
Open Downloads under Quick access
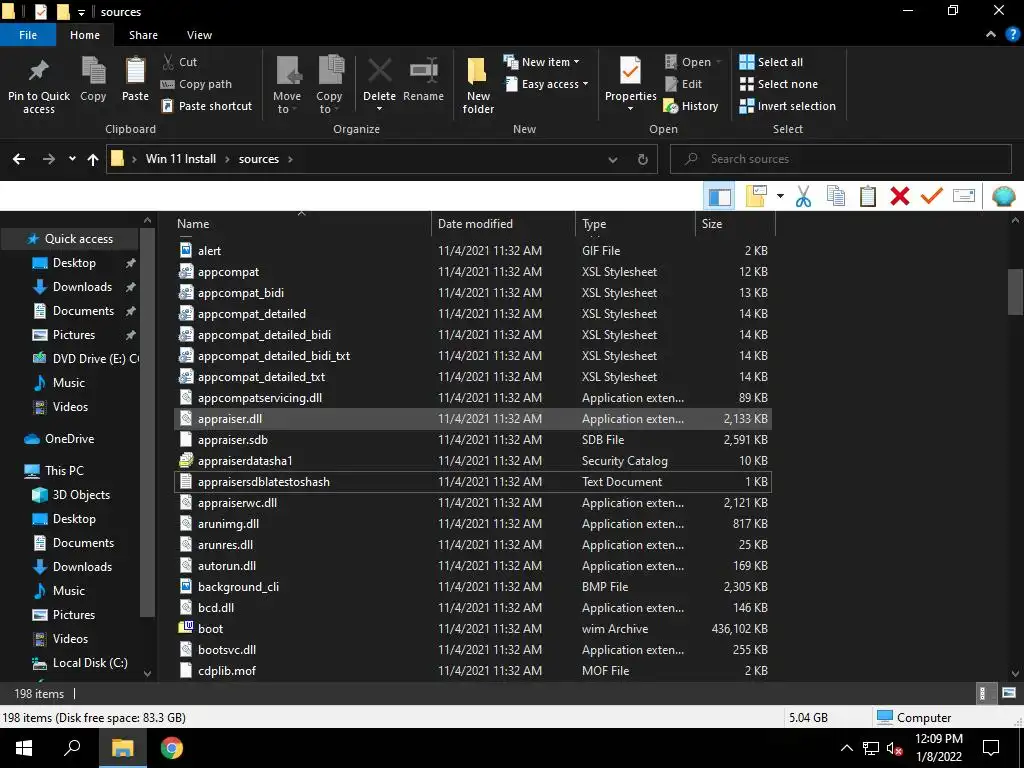[x=82, y=287]
